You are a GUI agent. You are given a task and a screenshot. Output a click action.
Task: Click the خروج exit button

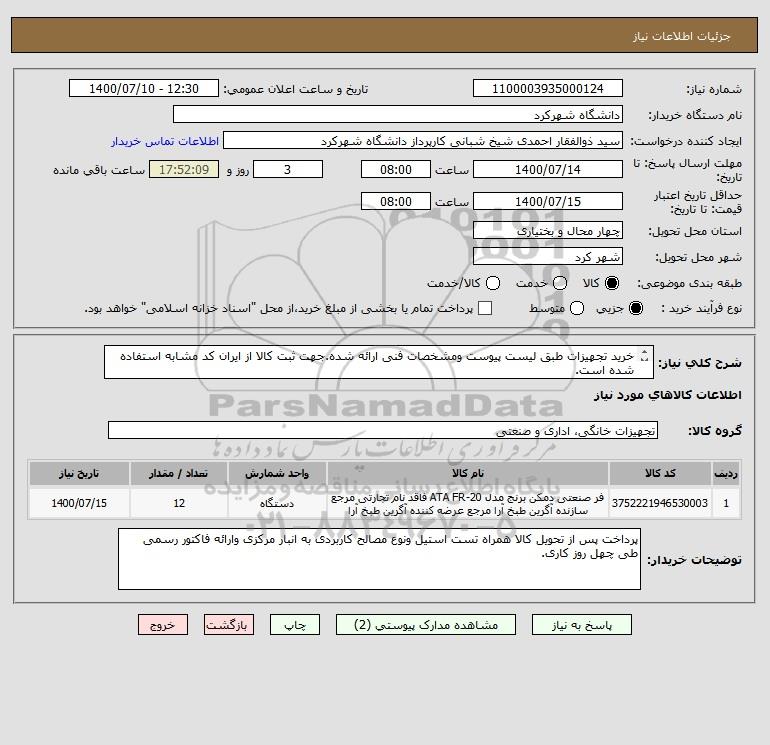click(x=163, y=625)
